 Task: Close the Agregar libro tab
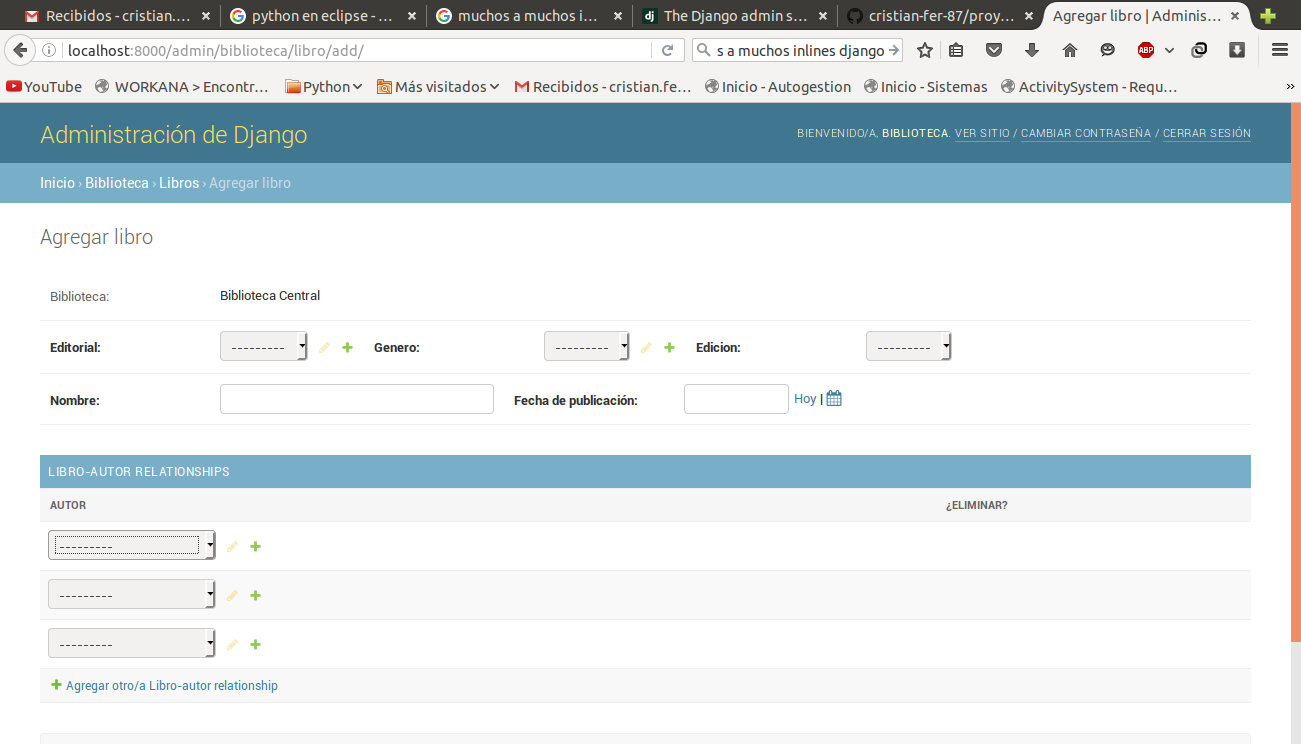click(x=1237, y=16)
